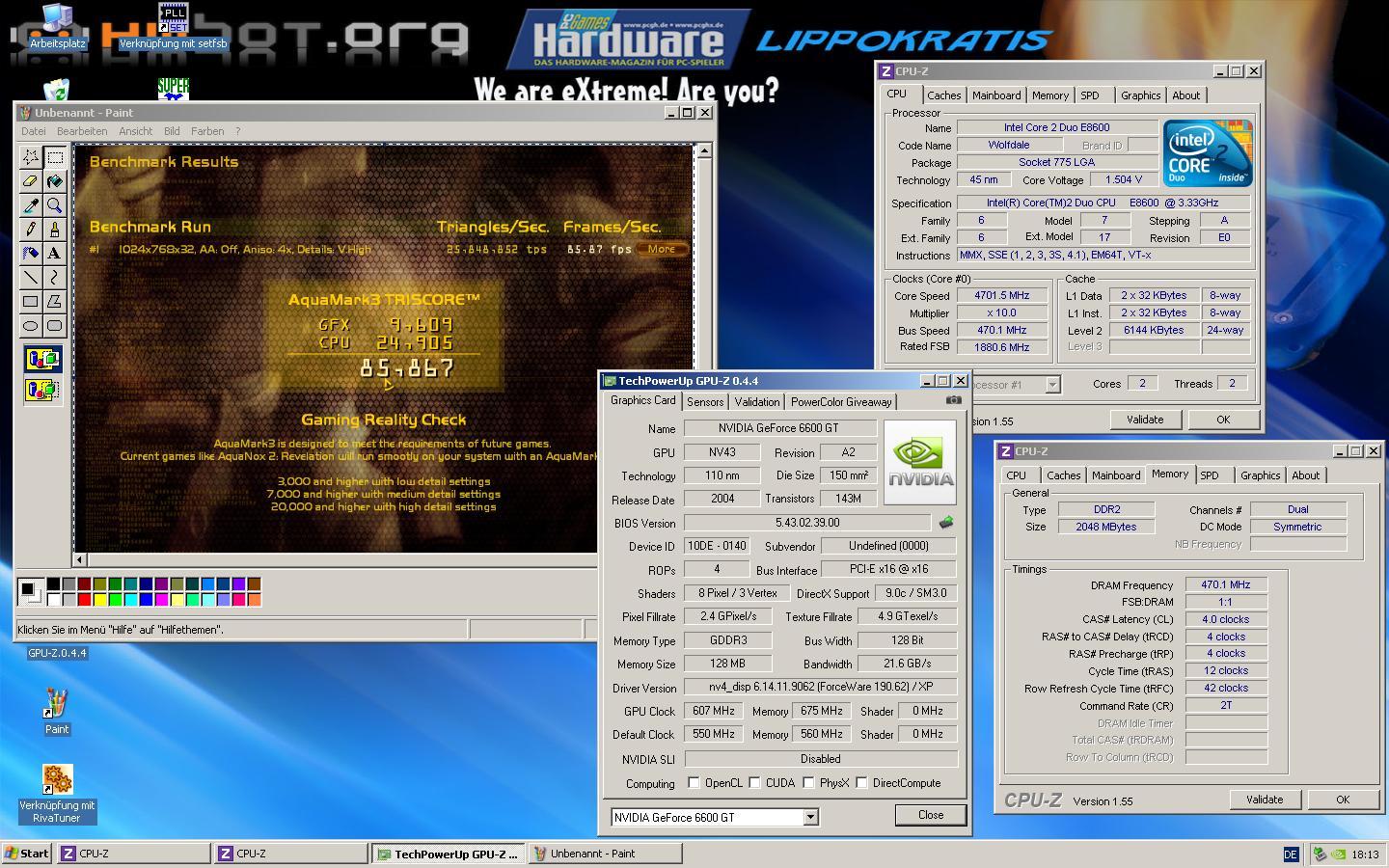This screenshot has width=1389, height=868.
Task: Choose the Ellipse shape tool
Action: pos(31,326)
